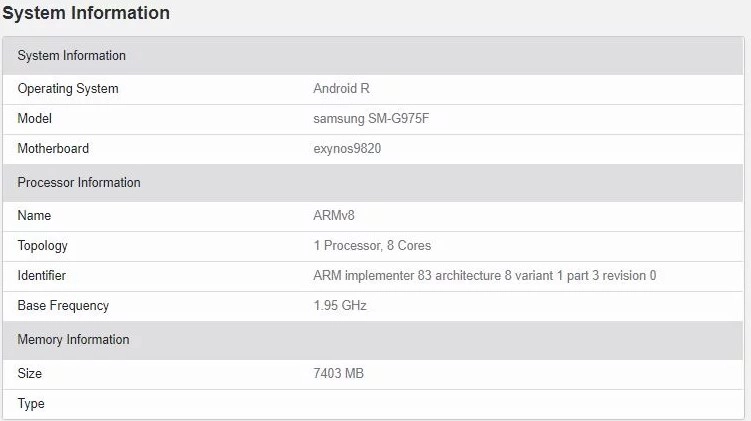
Task: Click the Name row label
Action: click(34, 216)
